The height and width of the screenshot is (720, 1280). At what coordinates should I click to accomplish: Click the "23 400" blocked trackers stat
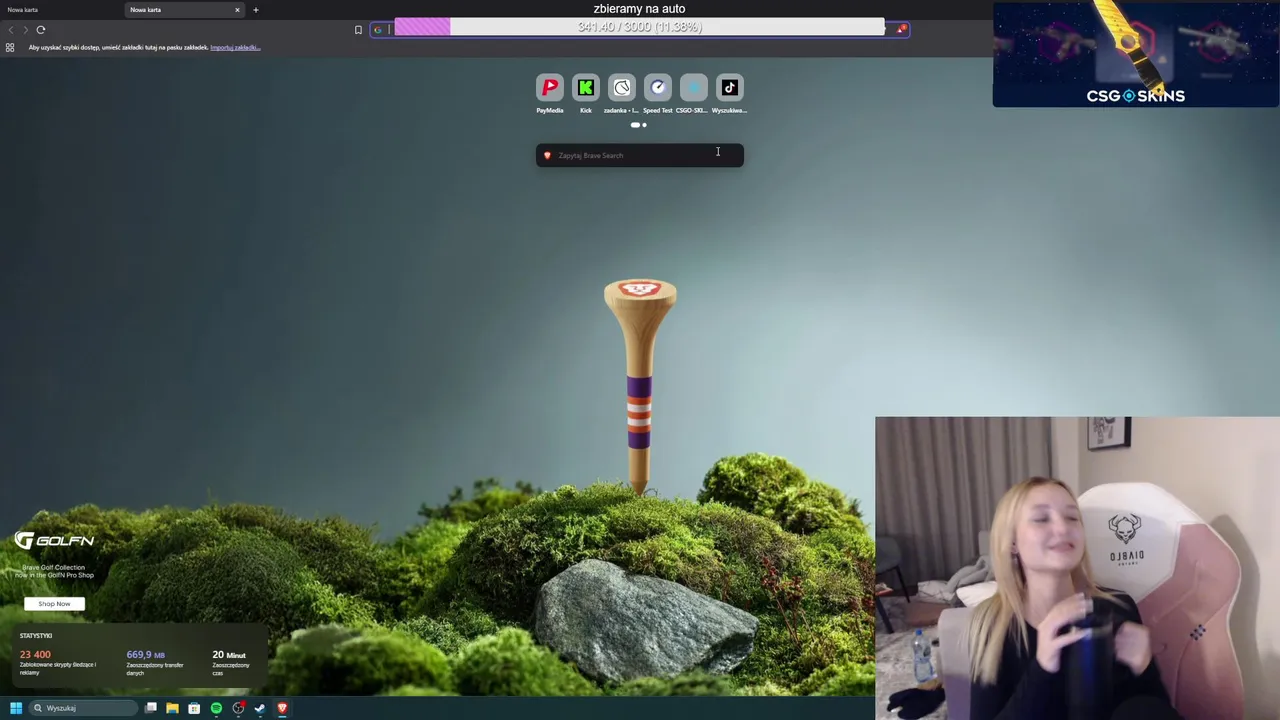click(x=35, y=654)
